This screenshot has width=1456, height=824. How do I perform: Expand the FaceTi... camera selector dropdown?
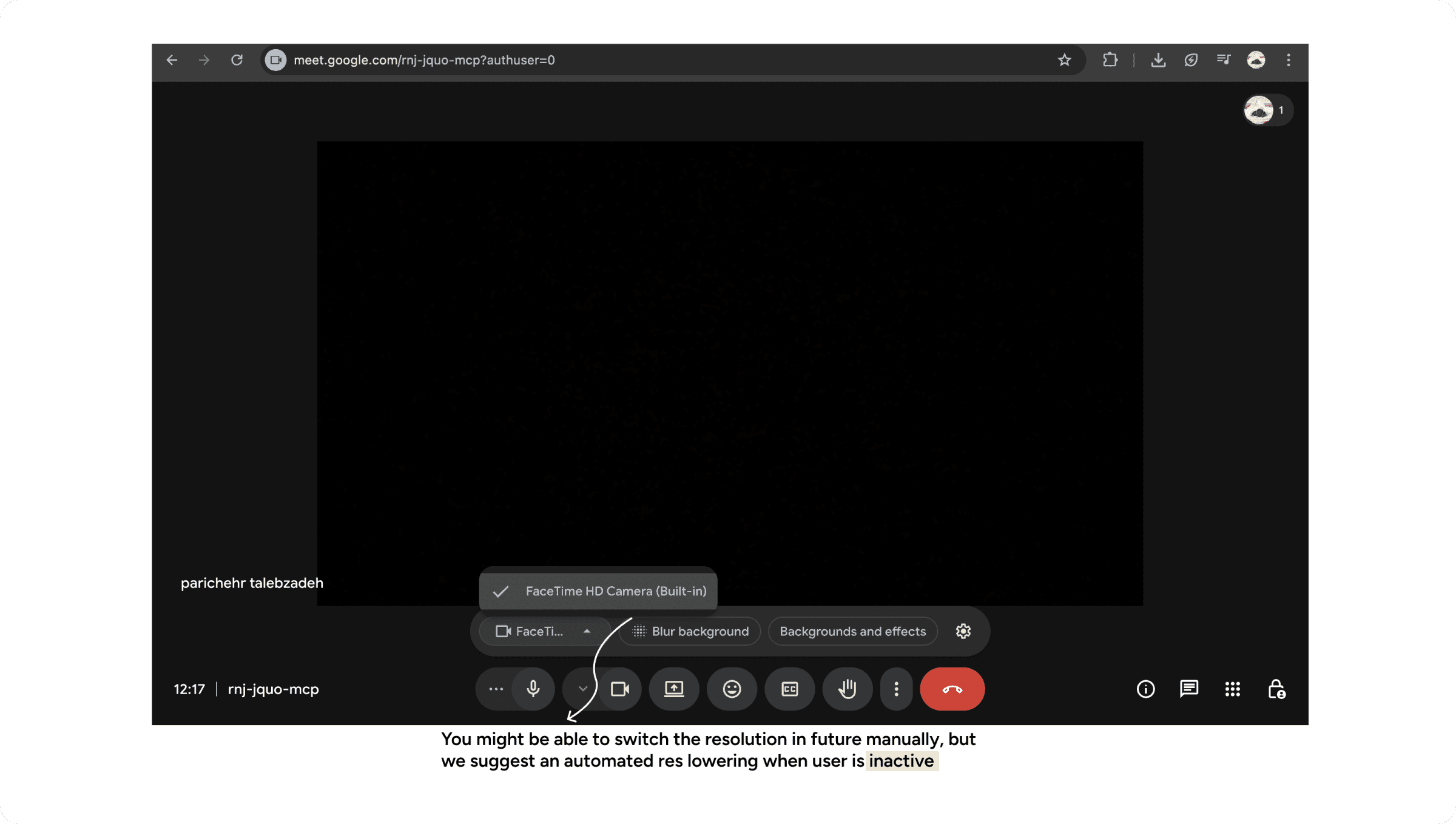click(x=544, y=631)
